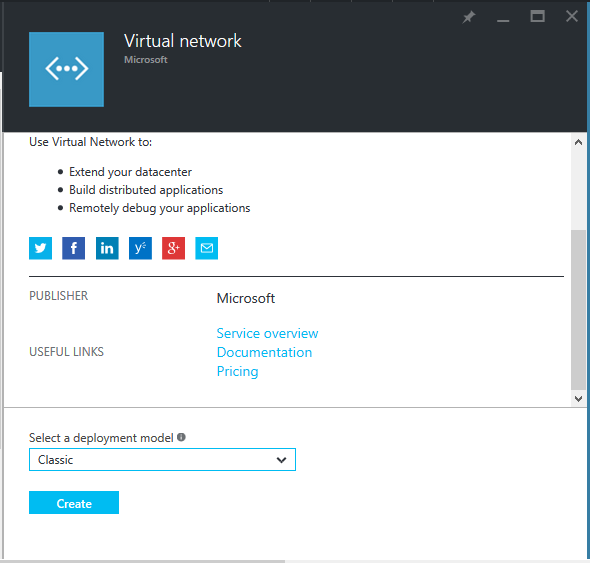Open the Documentation link
The image size is (590, 563).
pyautogui.click(x=265, y=352)
